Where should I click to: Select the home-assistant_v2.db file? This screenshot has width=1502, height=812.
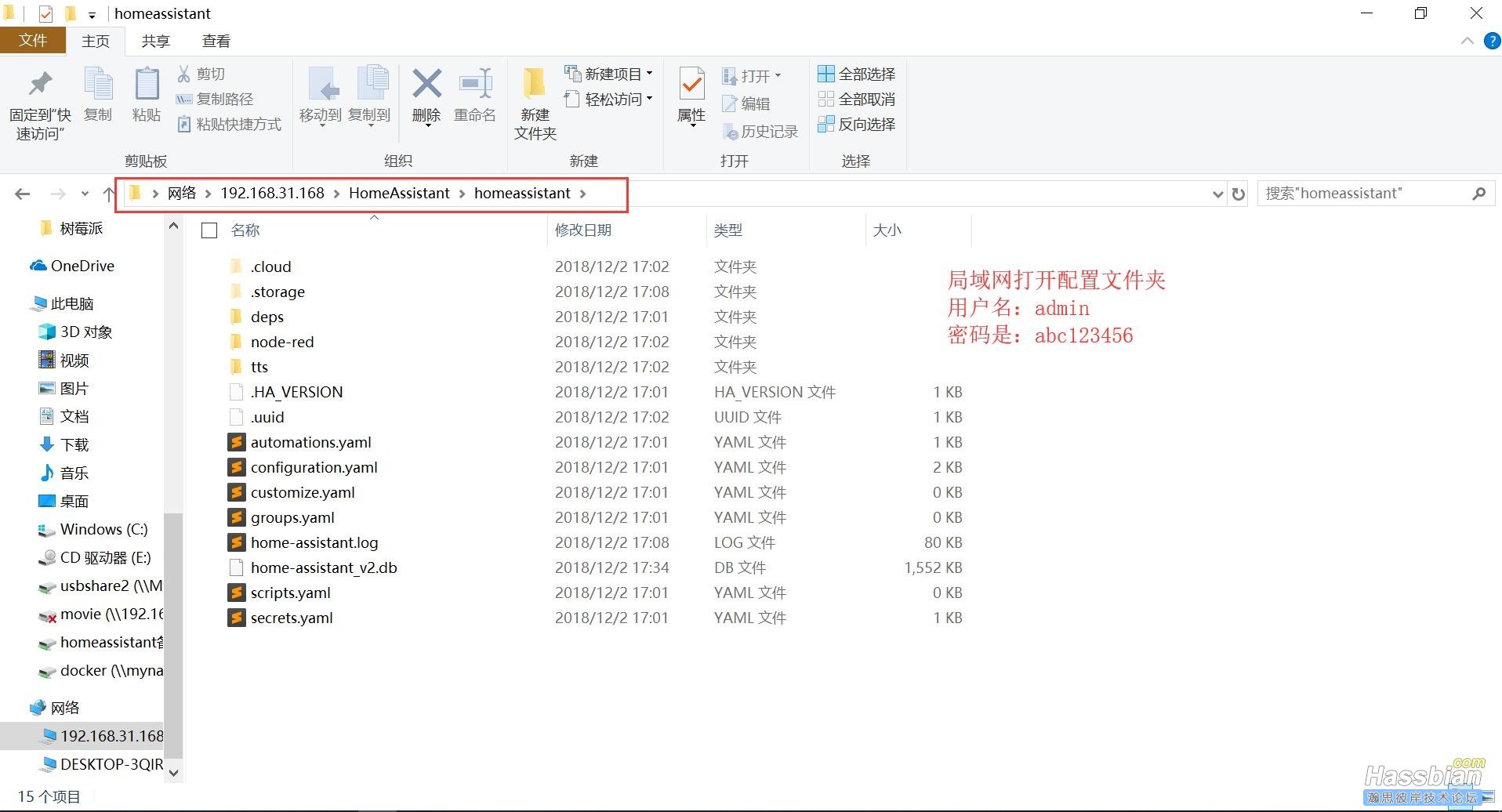pyautogui.click(x=324, y=567)
